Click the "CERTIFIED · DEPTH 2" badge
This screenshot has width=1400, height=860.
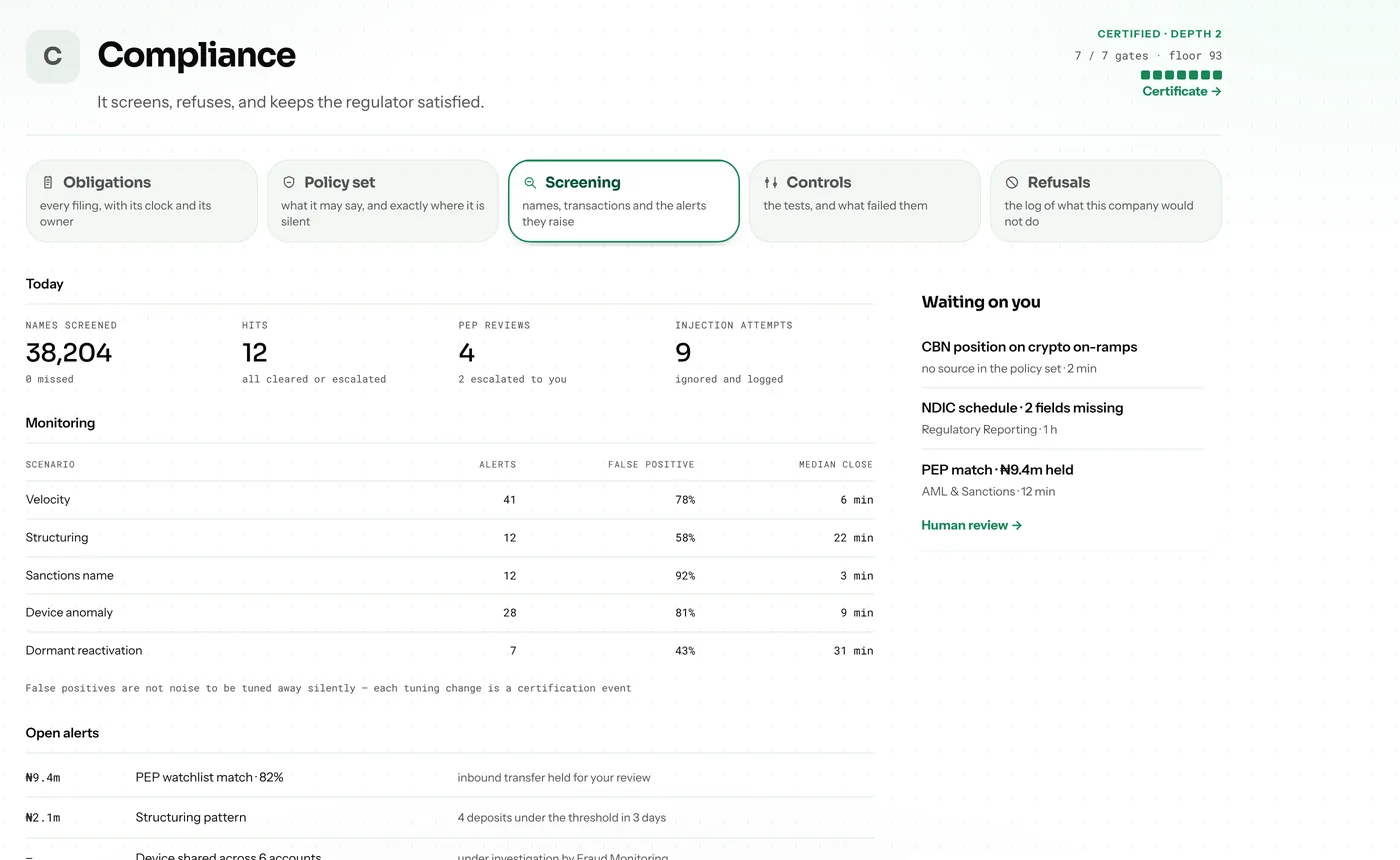(1159, 34)
